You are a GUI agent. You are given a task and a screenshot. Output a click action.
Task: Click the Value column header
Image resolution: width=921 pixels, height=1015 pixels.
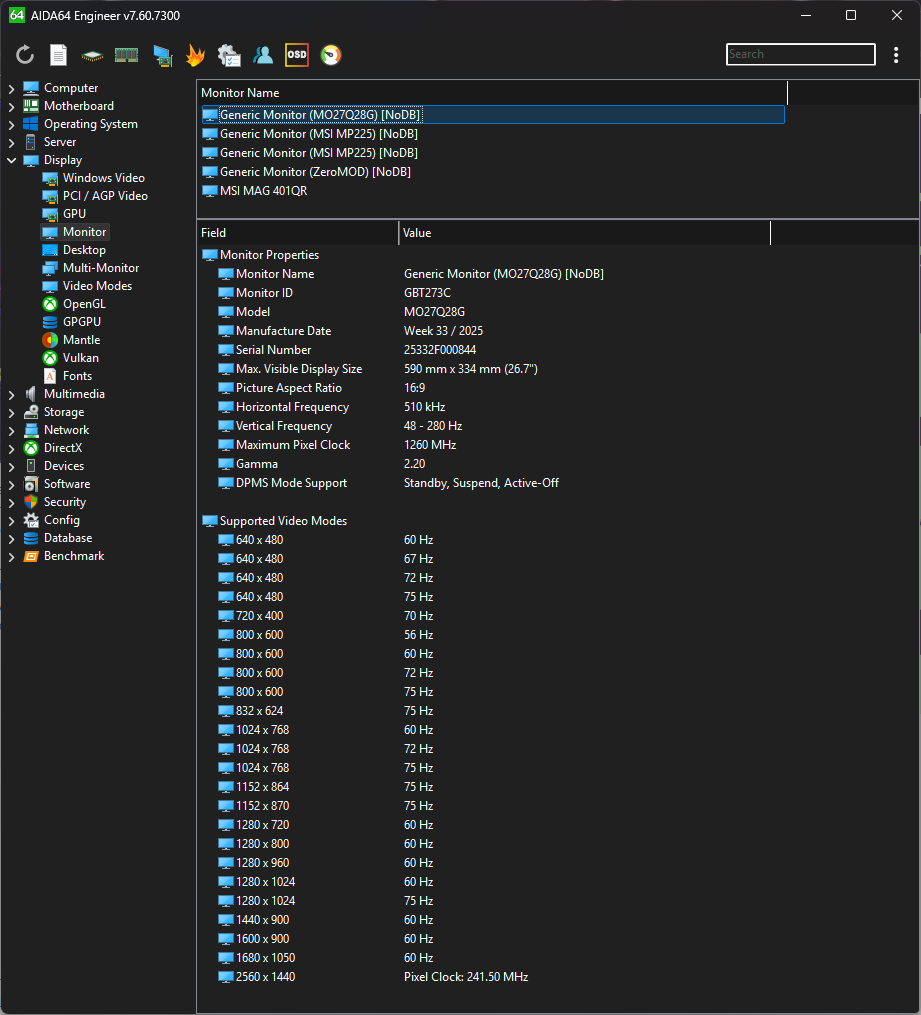click(x=584, y=233)
